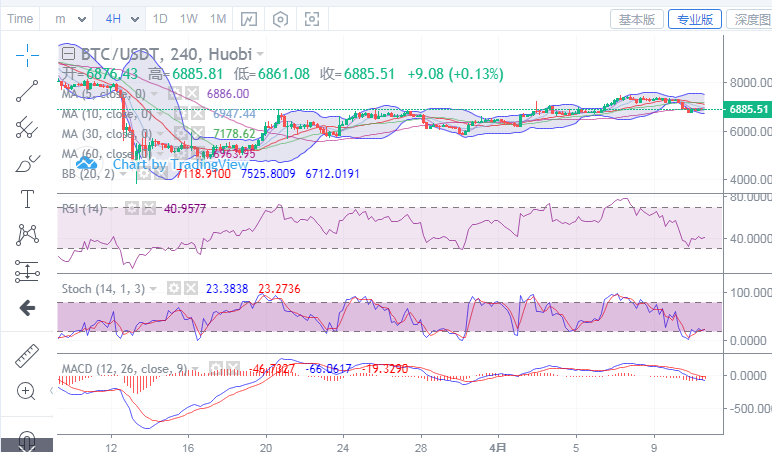The image size is (772, 452).
Task: Select the Time chart mode
Action: click(20, 19)
